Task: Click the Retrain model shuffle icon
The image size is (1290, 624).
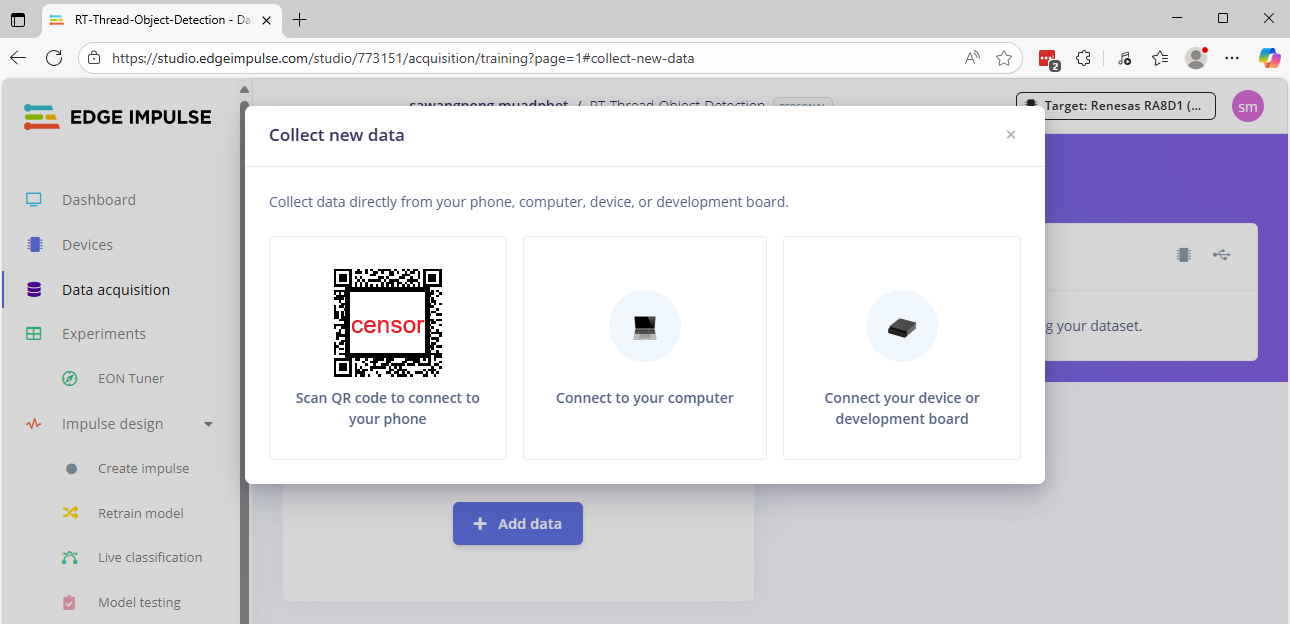Action: [x=70, y=513]
